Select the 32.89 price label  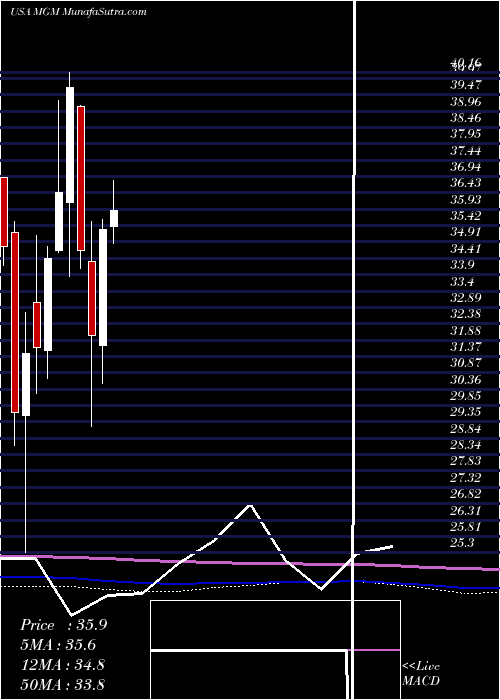pos(466,298)
